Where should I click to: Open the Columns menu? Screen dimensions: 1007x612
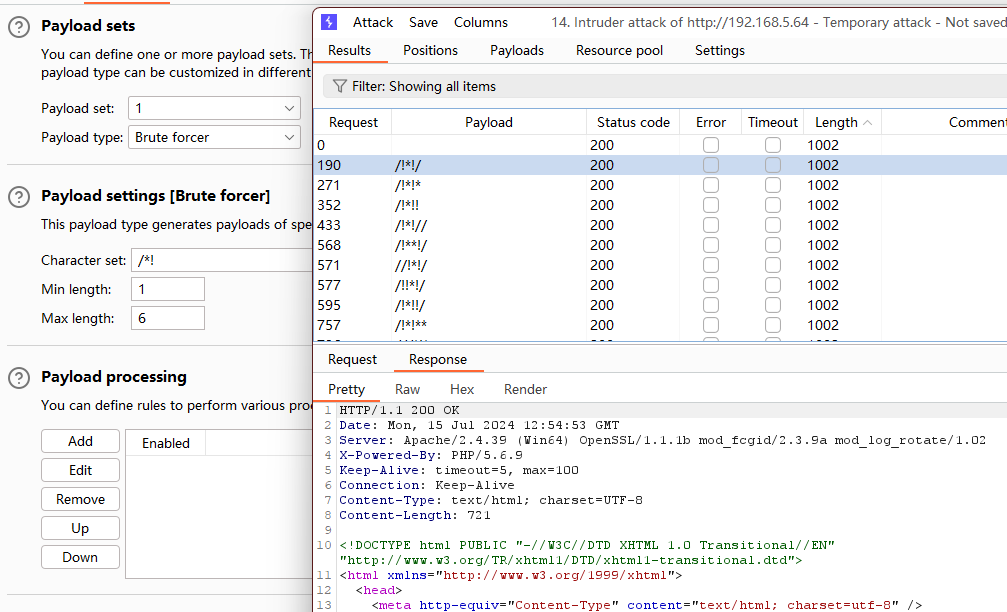pyautogui.click(x=481, y=22)
